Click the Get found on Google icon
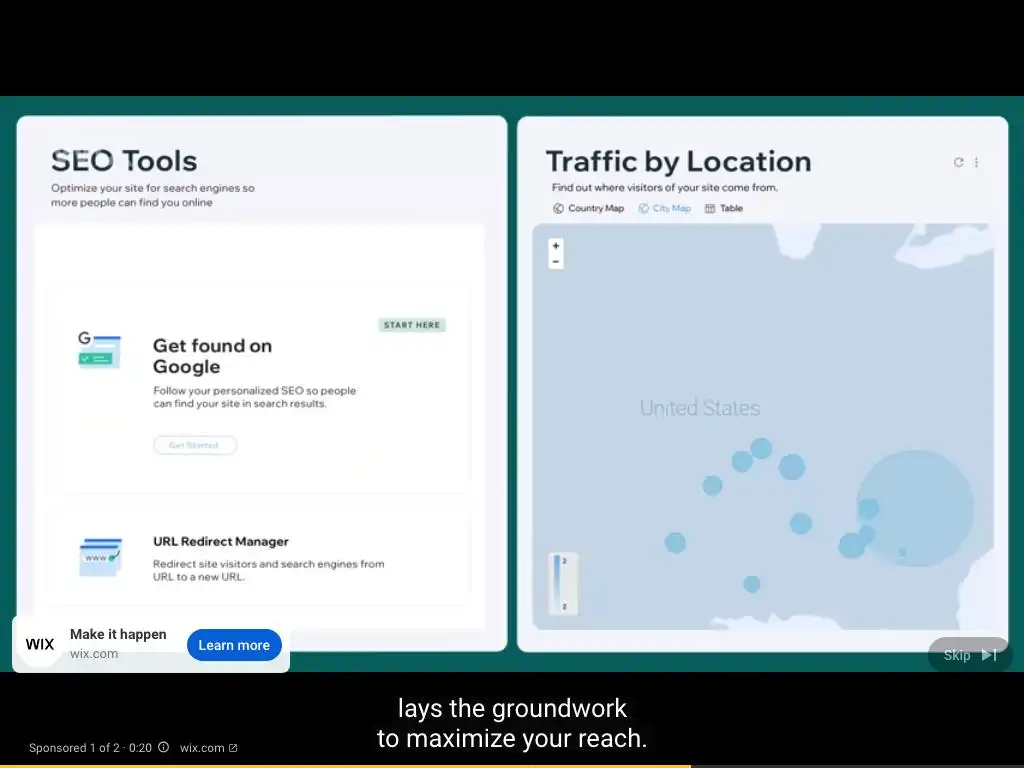1024x768 pixels. coord(99,350)
